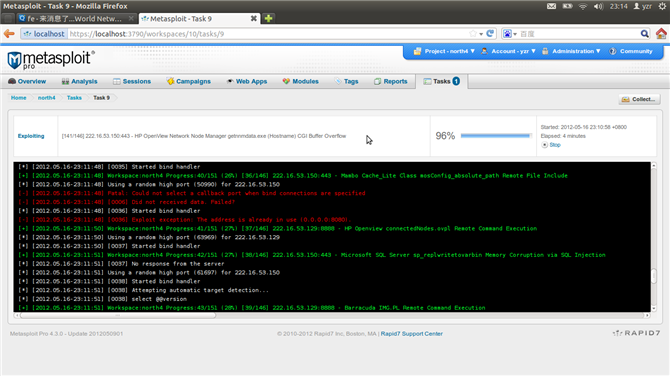
Task: Click the log scrollbar down arrow
Action: [653, 308]
